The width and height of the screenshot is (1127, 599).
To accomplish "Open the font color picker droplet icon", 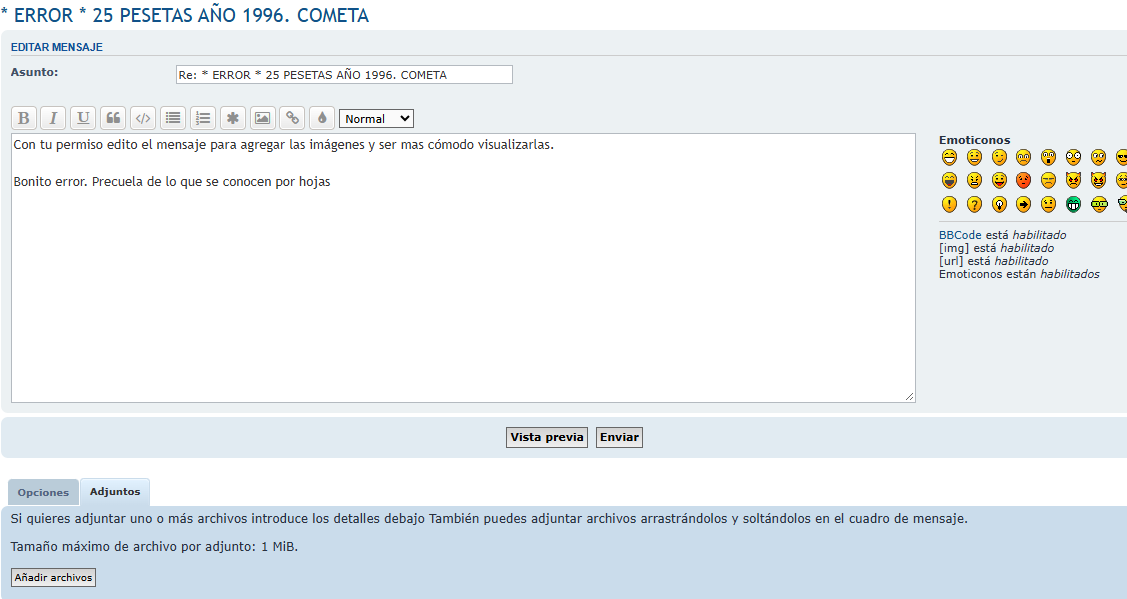I will (322, 118).
